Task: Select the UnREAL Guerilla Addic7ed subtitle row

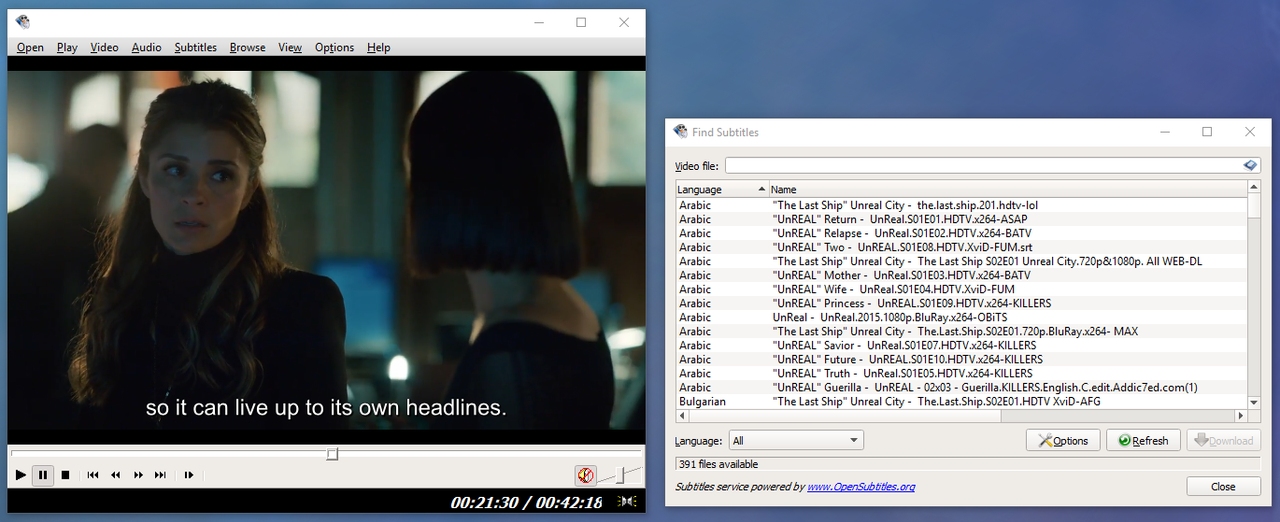Action: (x=961, y=387)
